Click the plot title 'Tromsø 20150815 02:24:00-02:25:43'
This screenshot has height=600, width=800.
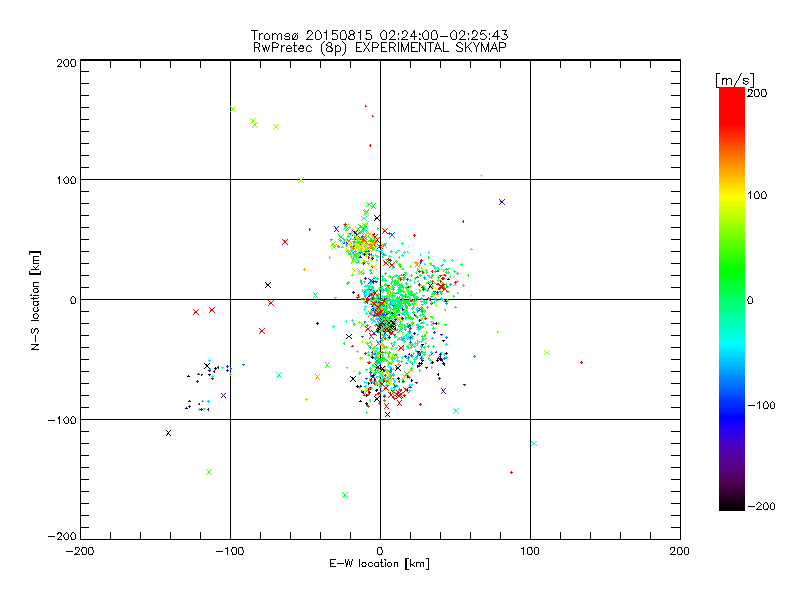pyautogui.click(x=379, y=35)
